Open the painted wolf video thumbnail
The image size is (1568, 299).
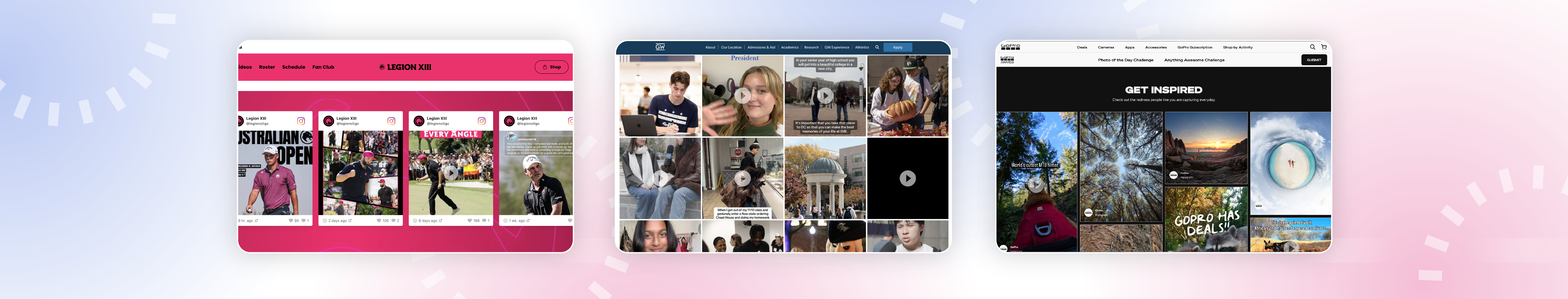coord(1290,234)
